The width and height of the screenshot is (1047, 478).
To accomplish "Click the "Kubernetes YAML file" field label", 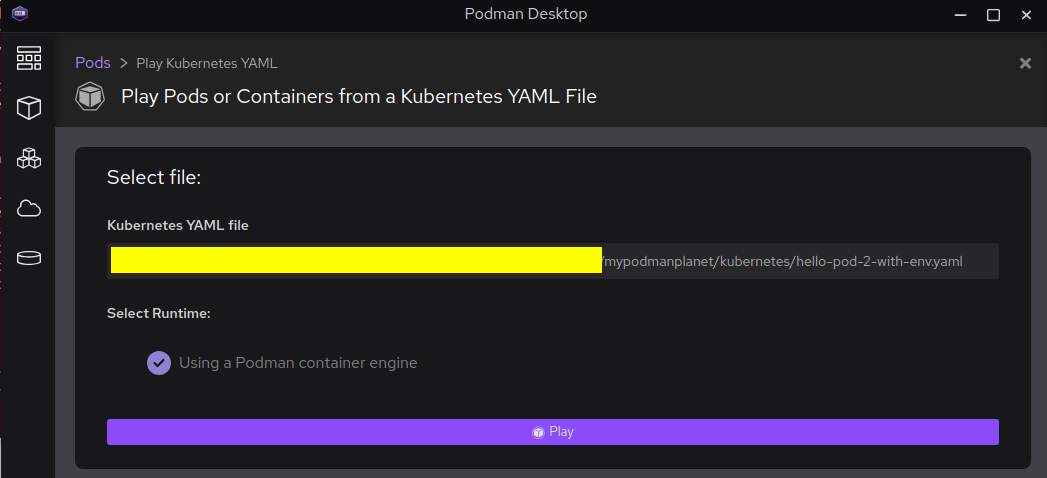I will pyautogui.click(x=177, y=225).
